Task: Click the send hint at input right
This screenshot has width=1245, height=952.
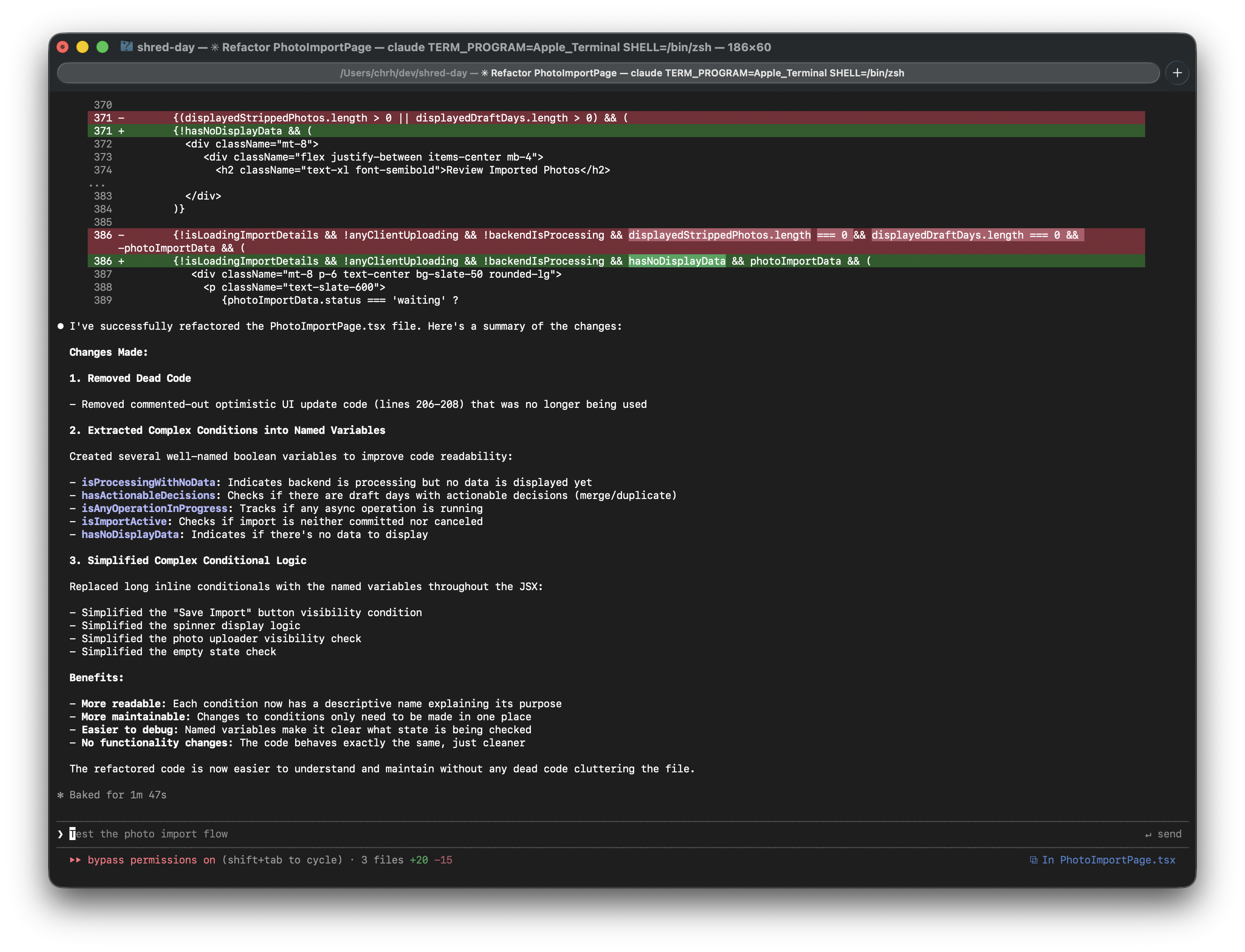Action: (x=1163, y=834)
